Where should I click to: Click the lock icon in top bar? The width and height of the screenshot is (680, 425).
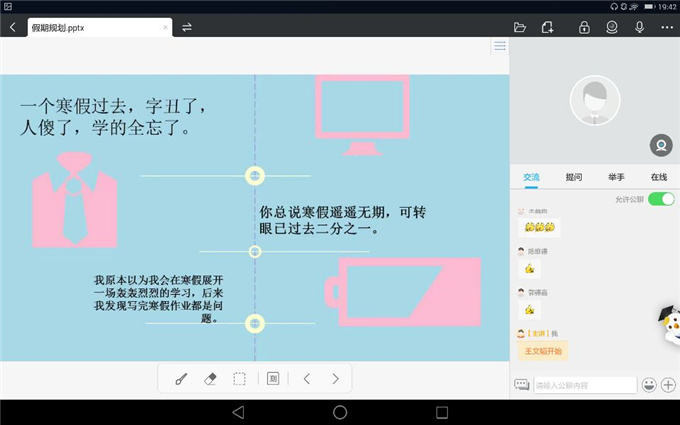[x=584, y=27]
